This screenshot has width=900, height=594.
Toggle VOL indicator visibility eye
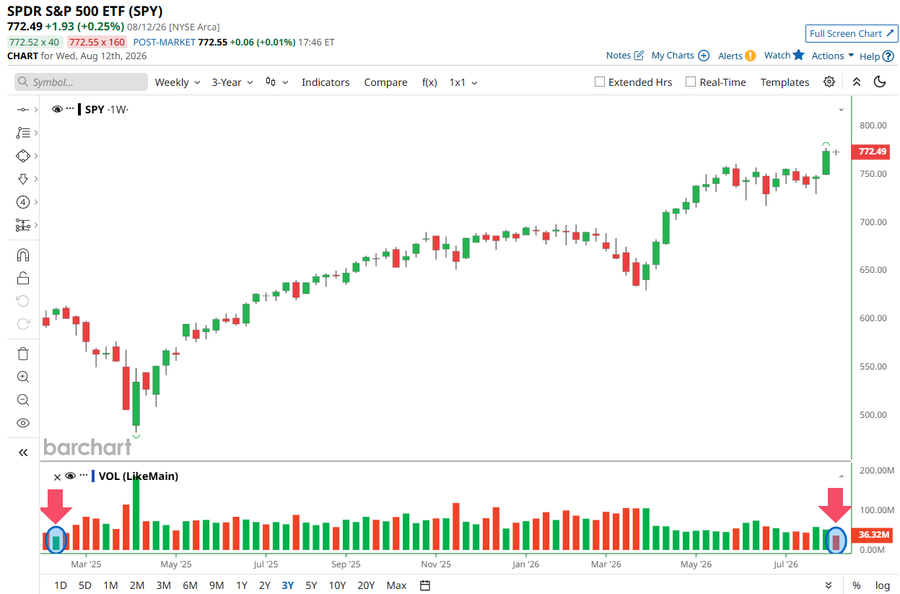71,476
